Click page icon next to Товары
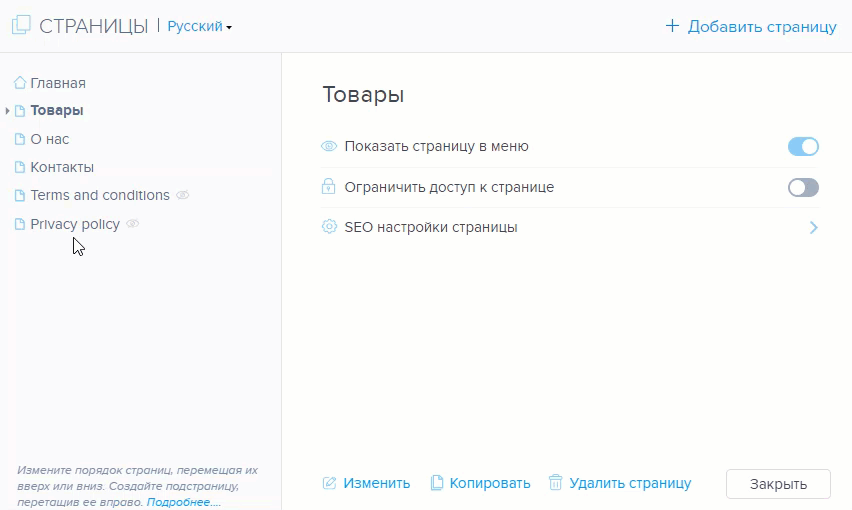Screen dimensions: 852x510 point(20,111)
